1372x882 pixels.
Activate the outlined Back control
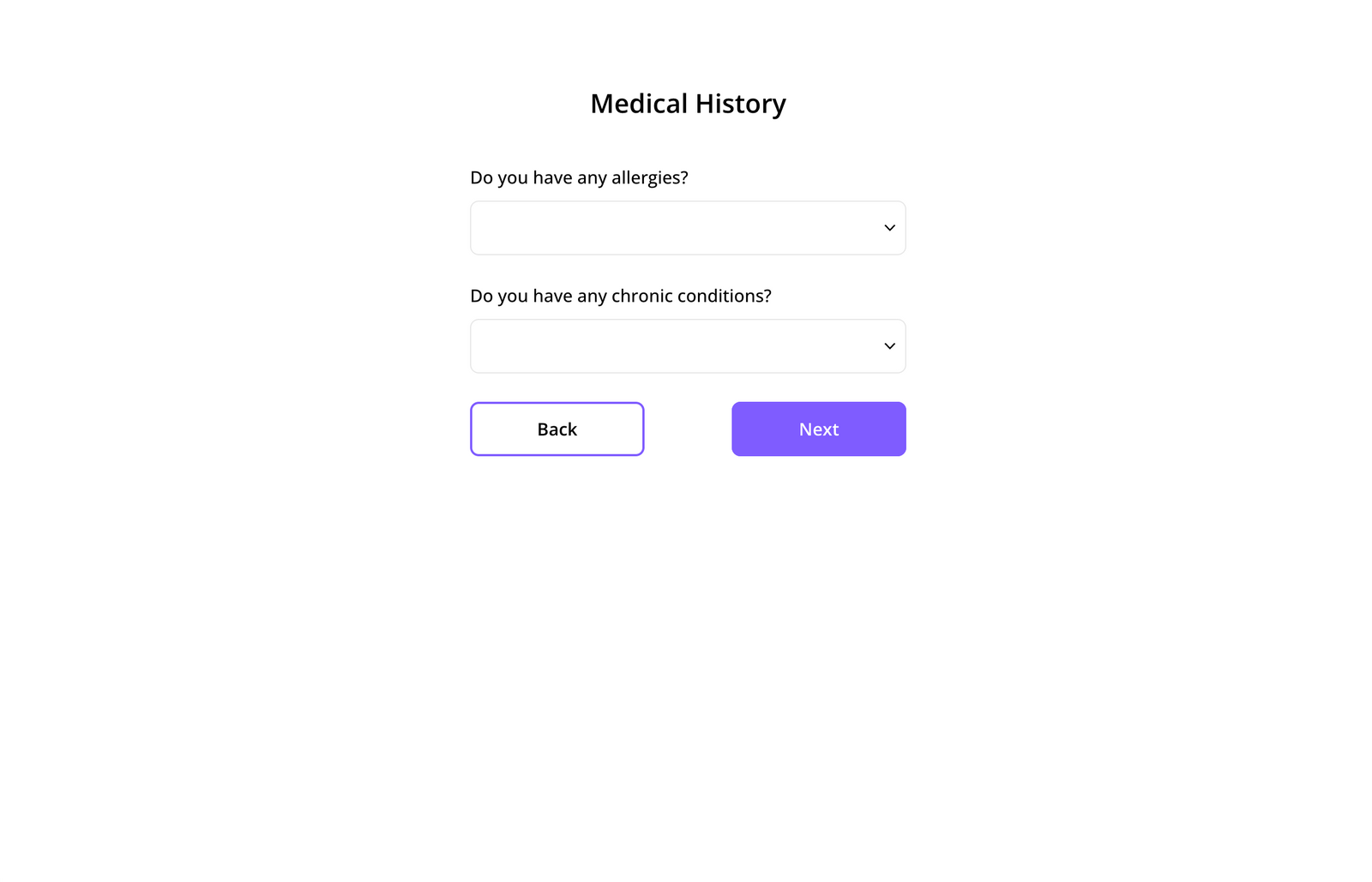point(557,429)
